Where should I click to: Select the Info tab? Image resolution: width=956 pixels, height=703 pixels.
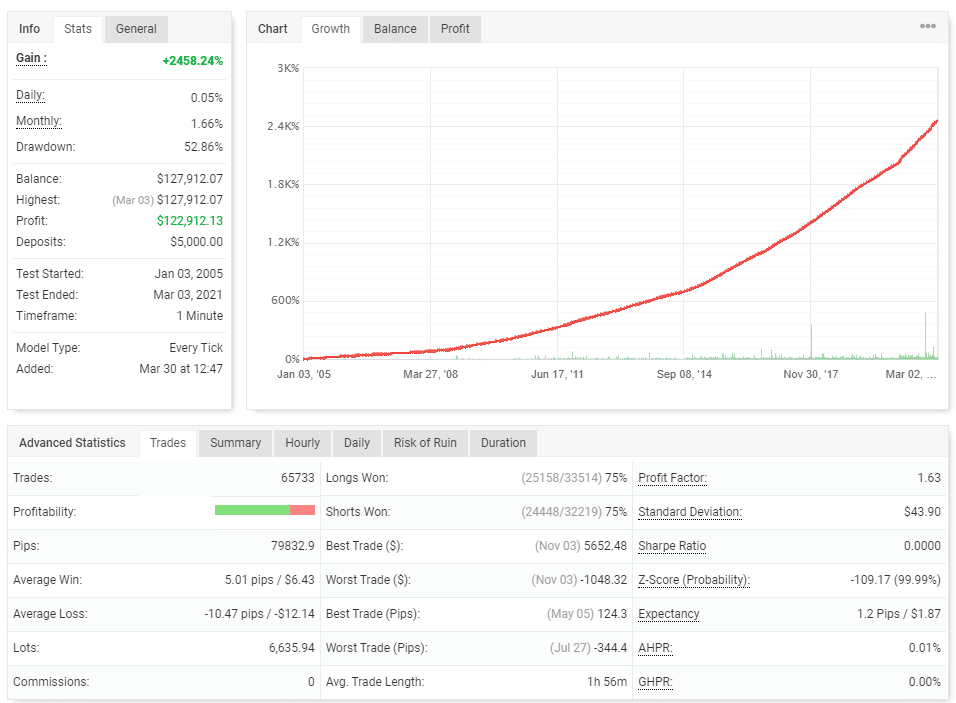coord(30,29)
